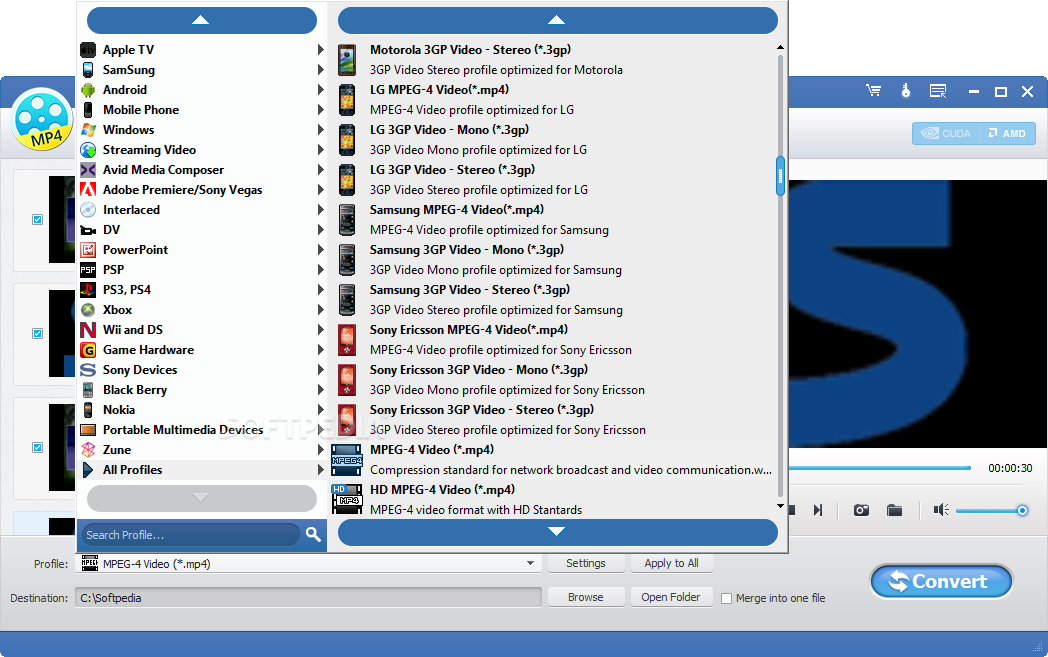Viewport: 1048px width, 657px height.
Task: Expand the DV submenu arrow
Action: coord(321,230)
